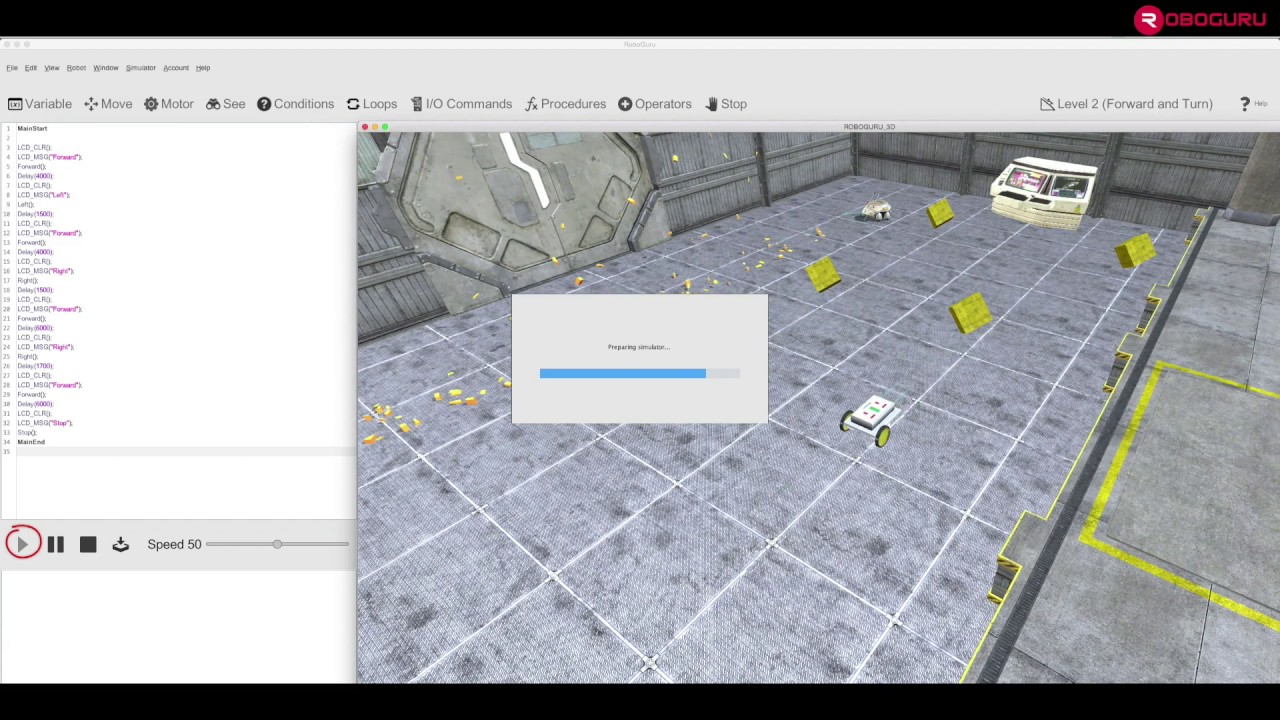Click code line 5 Forward();
This screenshot has height=720, width=1280.
click(x=31, y=166)
